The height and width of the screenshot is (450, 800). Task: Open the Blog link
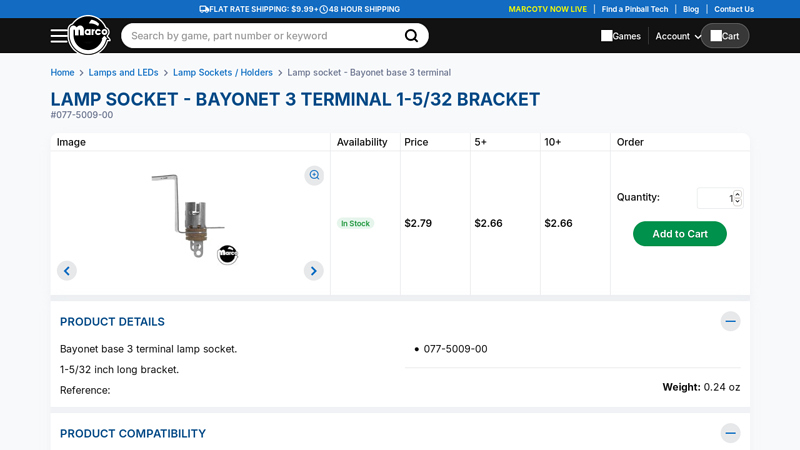[691, 9]
